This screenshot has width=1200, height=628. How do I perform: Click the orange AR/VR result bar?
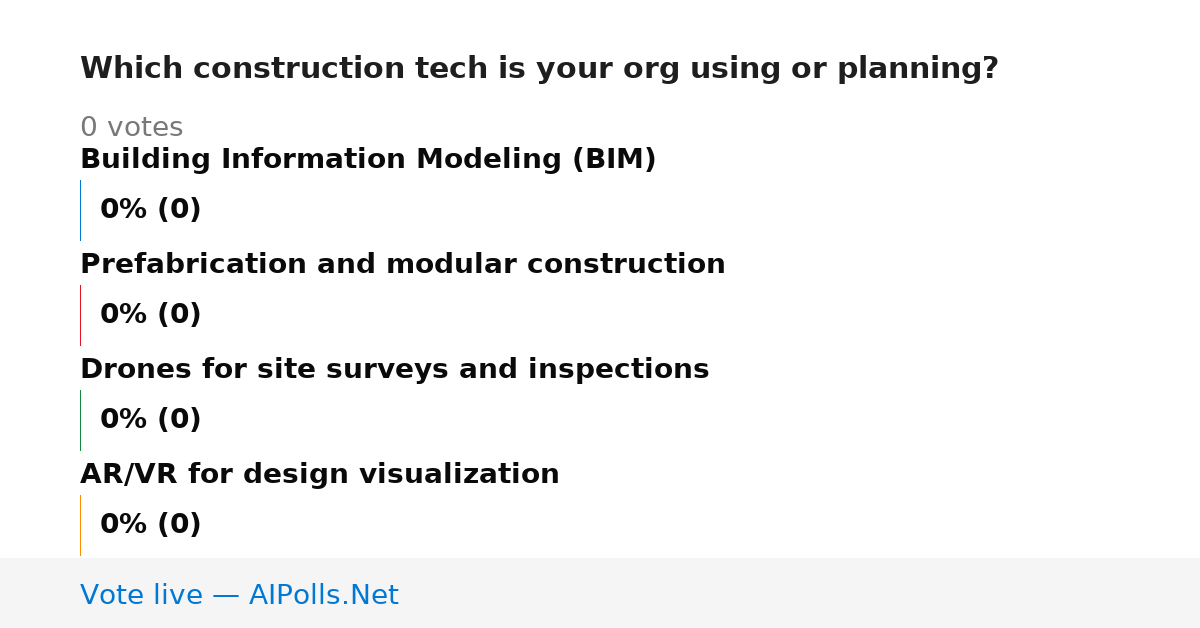80,525
